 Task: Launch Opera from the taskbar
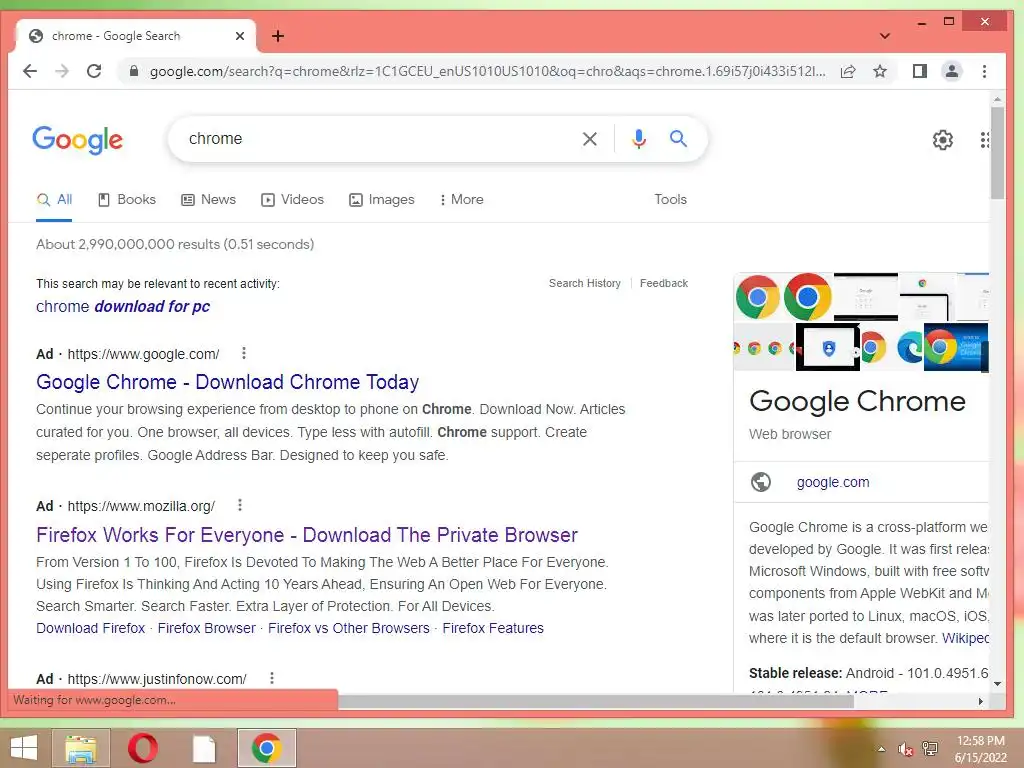click(142, 748)
